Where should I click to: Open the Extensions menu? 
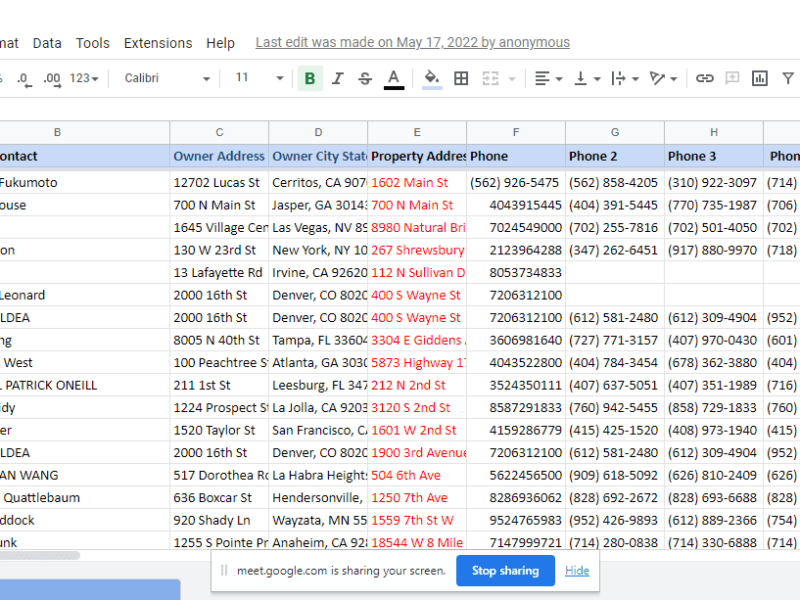pyautogui.click(x=158, y=43)
